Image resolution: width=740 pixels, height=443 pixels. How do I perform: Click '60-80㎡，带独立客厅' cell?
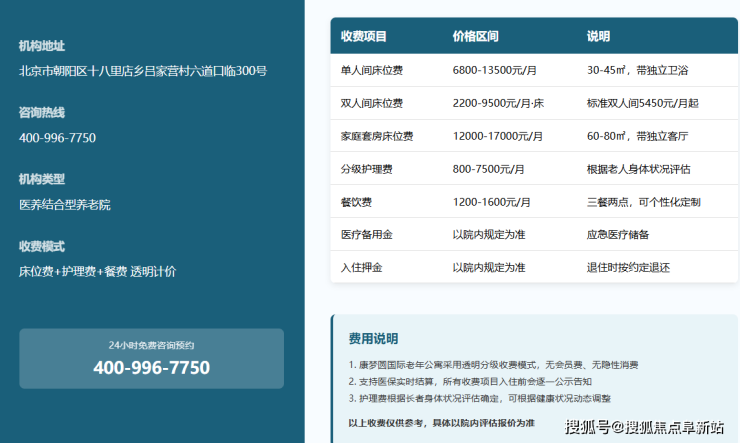637,136
